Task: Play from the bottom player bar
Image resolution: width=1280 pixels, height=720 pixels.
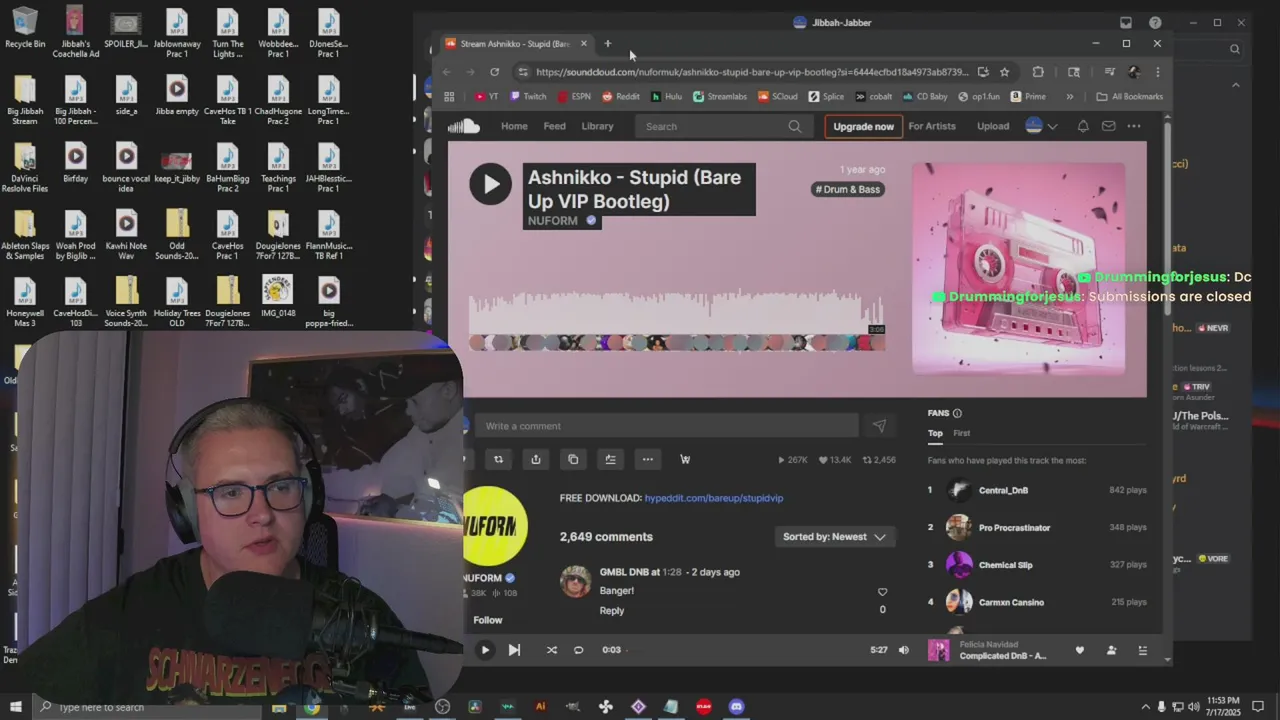Action: 485,650
